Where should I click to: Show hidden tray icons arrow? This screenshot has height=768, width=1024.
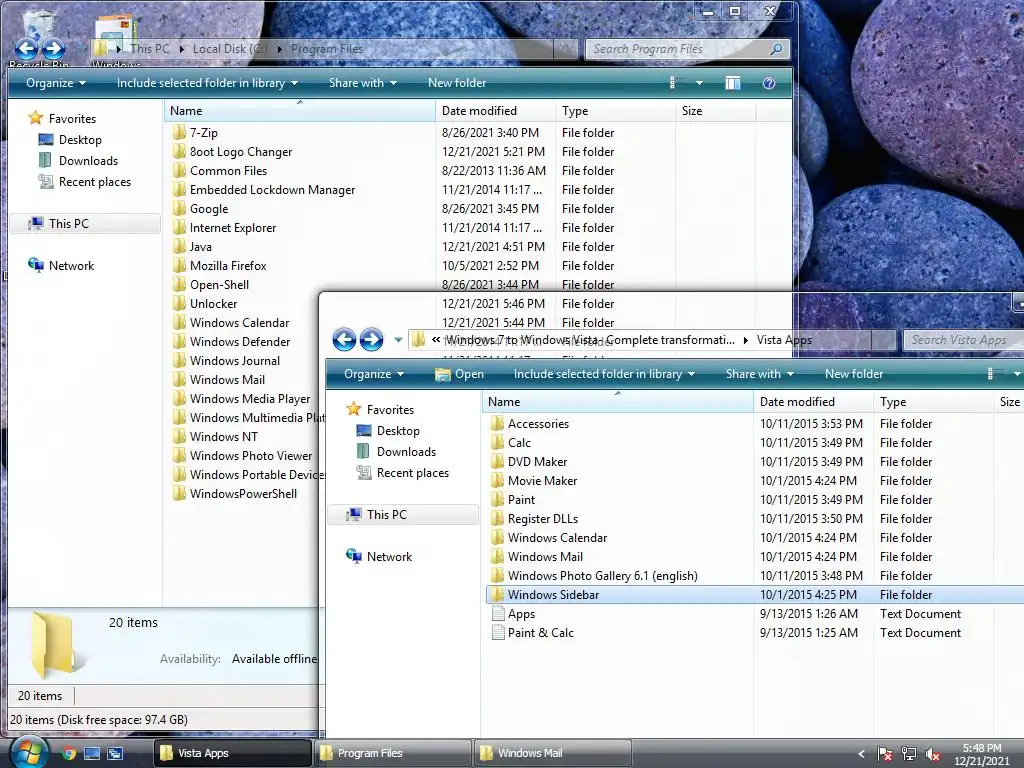pos(861,754)
